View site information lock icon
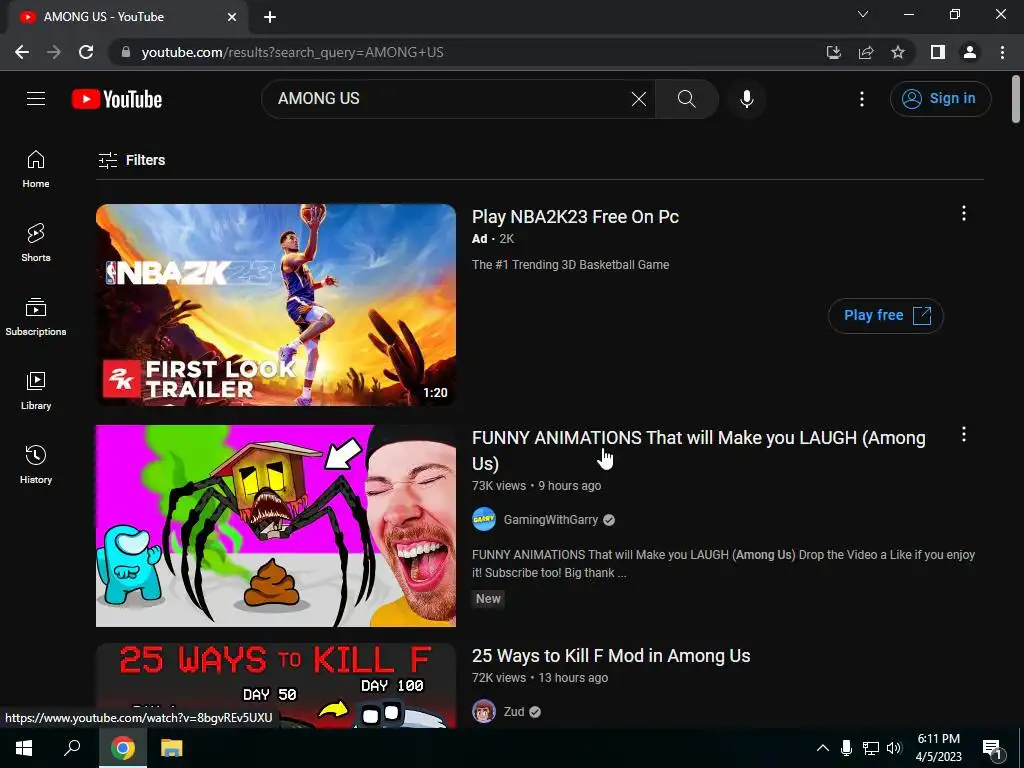The image size is (1024, 768). pos(126,52)
